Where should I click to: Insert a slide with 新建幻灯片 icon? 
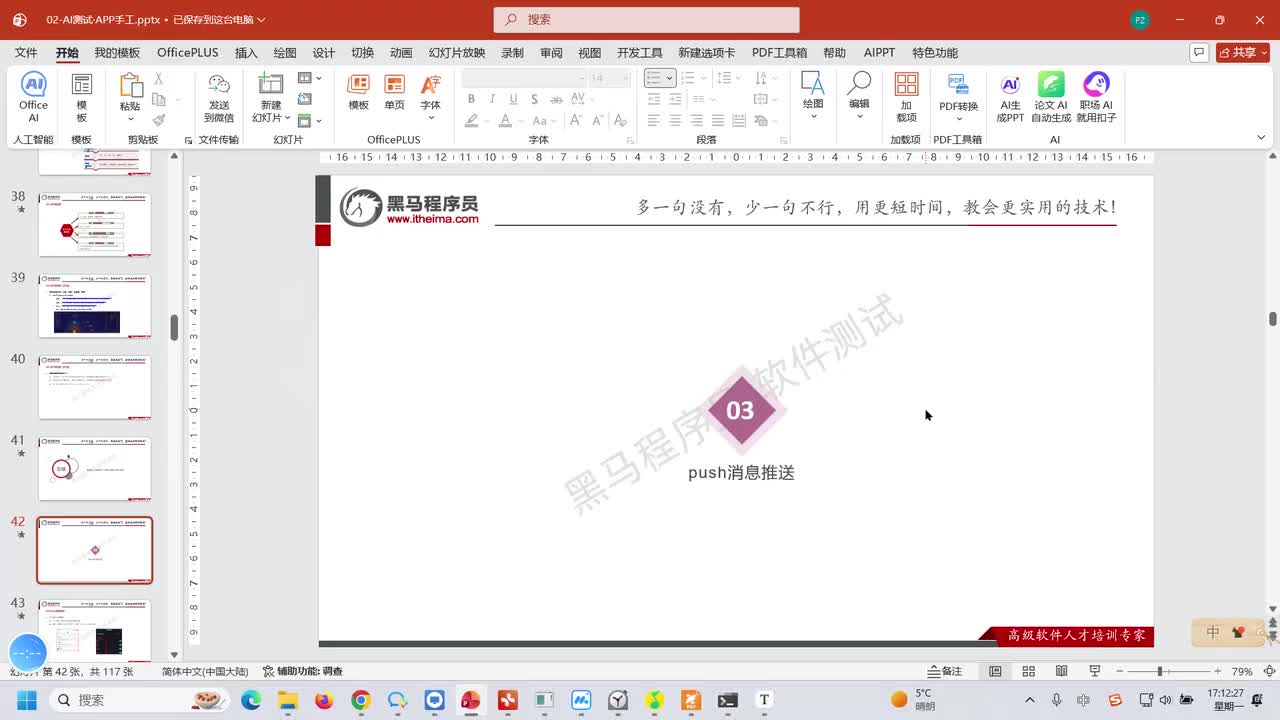[x=271, y=85]
